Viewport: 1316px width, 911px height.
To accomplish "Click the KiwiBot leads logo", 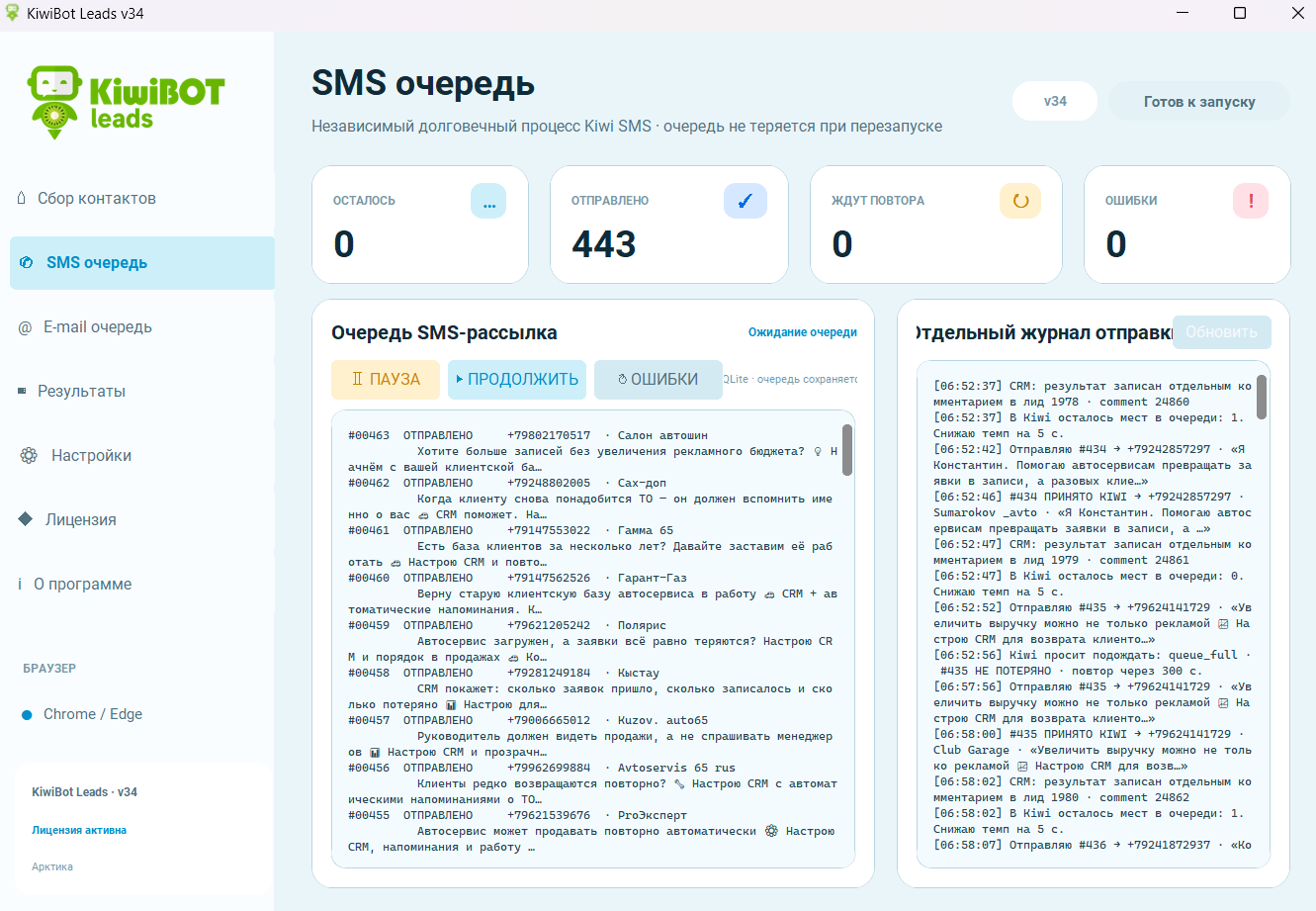I will tap(126, 102).
